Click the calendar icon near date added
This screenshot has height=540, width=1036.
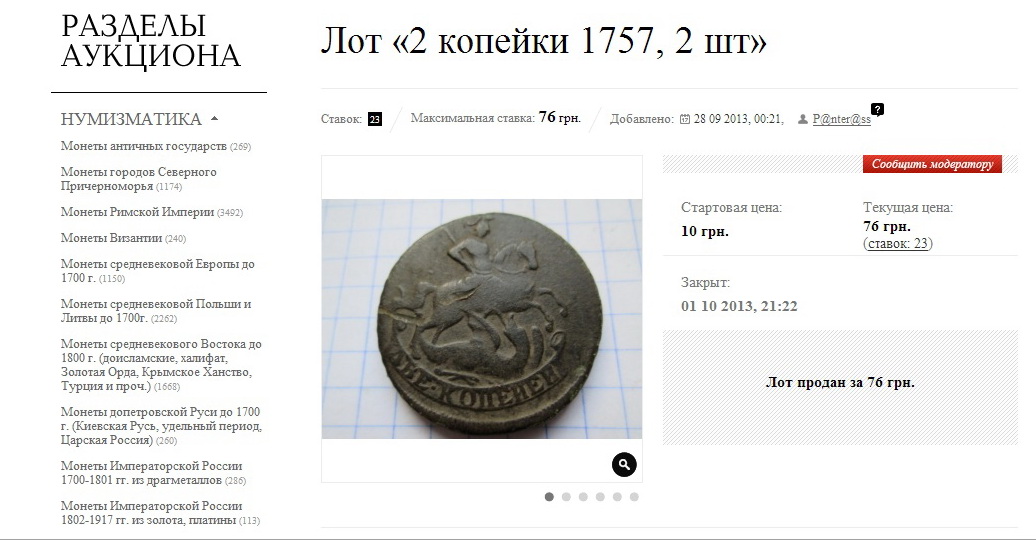pyautogui.click(x=685, y=120)
